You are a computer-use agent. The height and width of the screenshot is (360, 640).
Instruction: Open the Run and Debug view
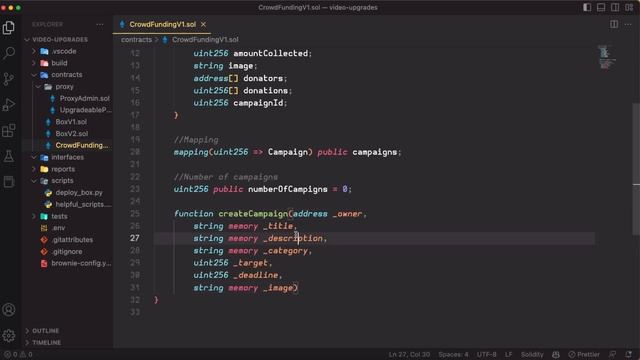coord(9,104)
